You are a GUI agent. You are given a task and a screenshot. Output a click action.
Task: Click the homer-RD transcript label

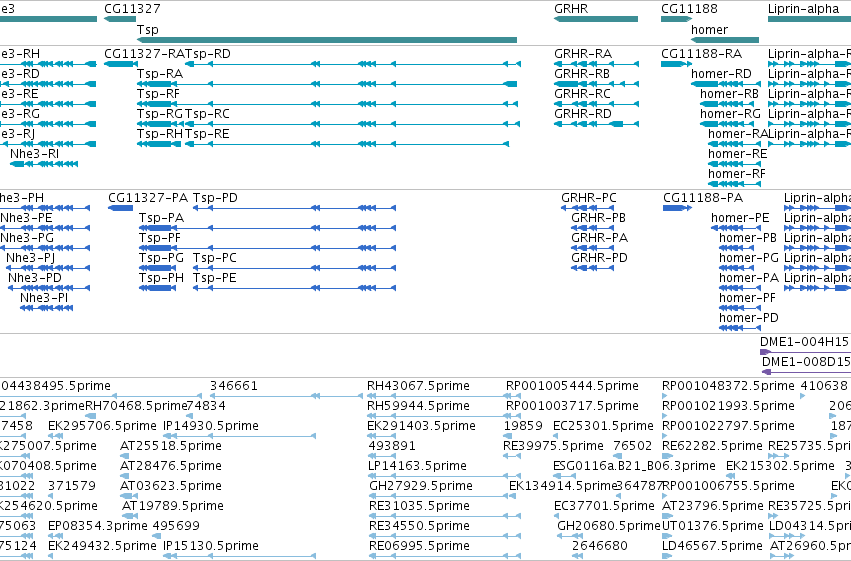point(721,74)
